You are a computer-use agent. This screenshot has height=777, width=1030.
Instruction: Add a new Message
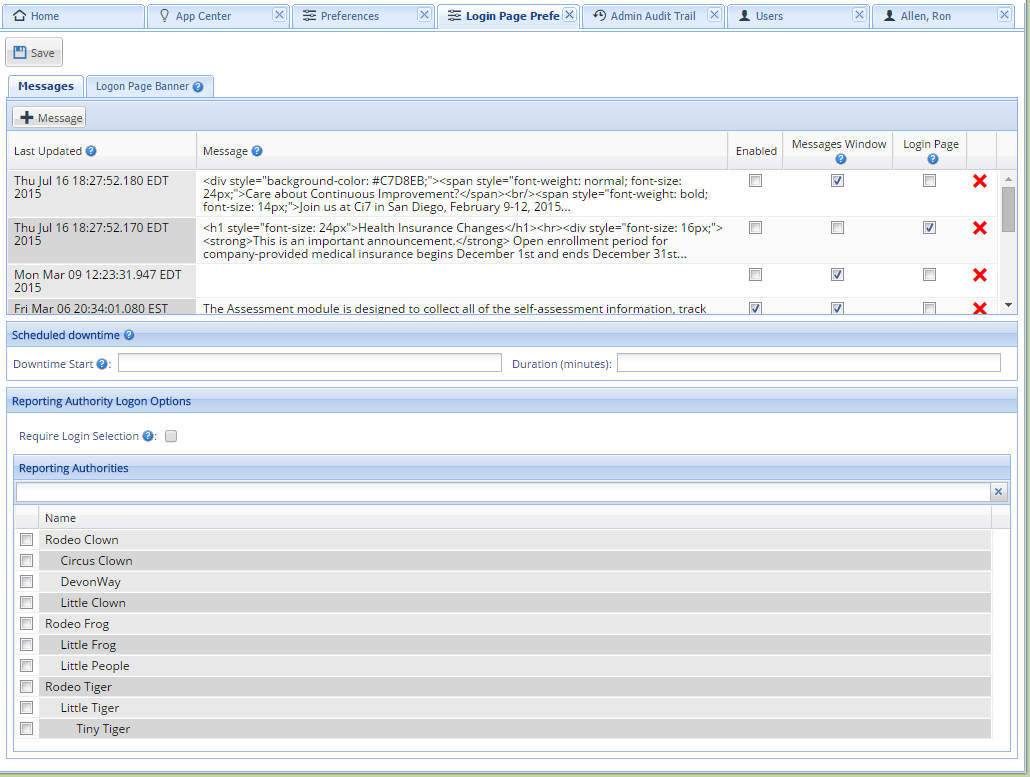tap(50, 118)
